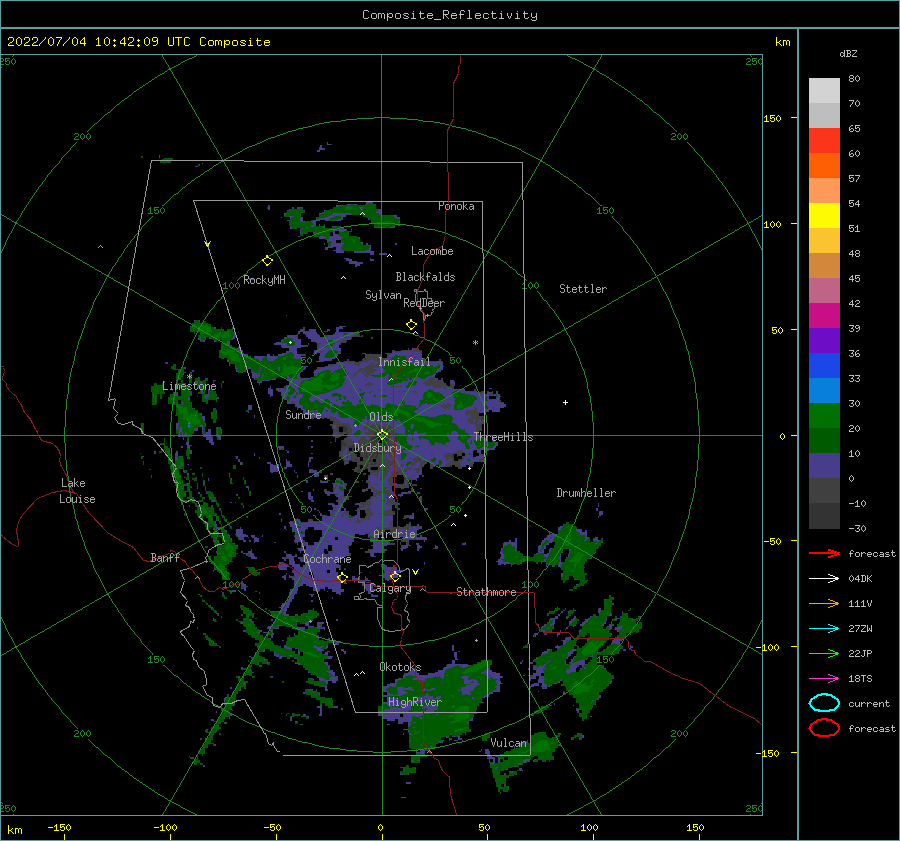
Task: Click the white plus marker east of ThreeHills
Action: coord(565,402)
